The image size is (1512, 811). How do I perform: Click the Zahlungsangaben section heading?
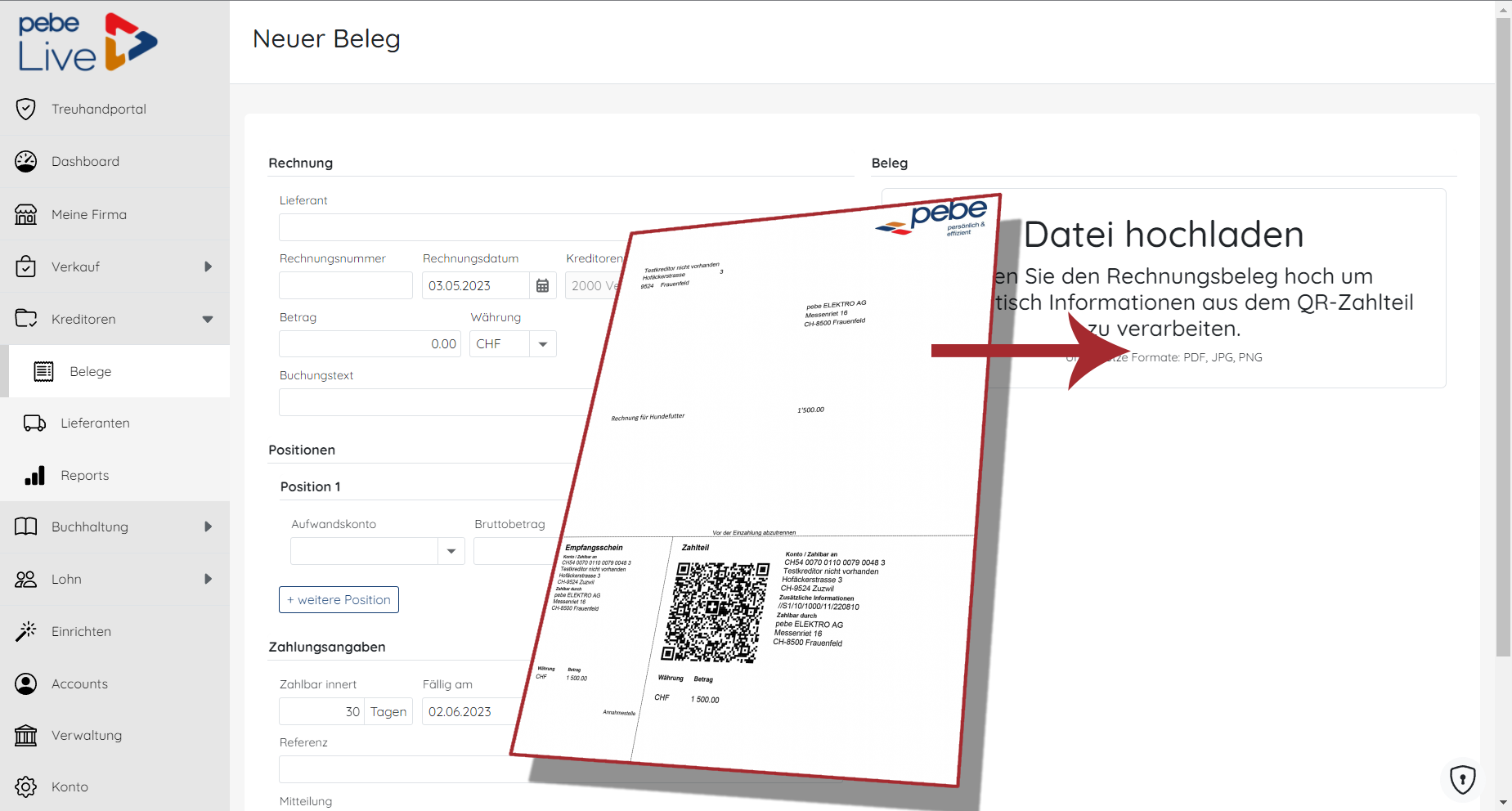pos(327,647)
